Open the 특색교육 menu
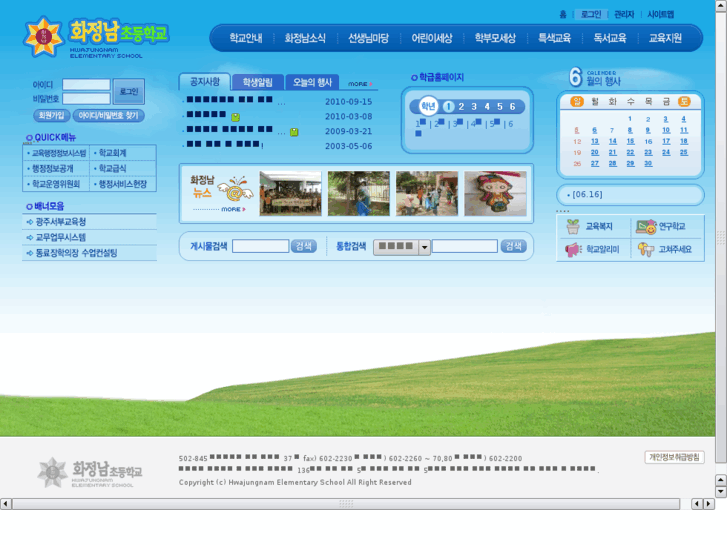 (554, 38)
